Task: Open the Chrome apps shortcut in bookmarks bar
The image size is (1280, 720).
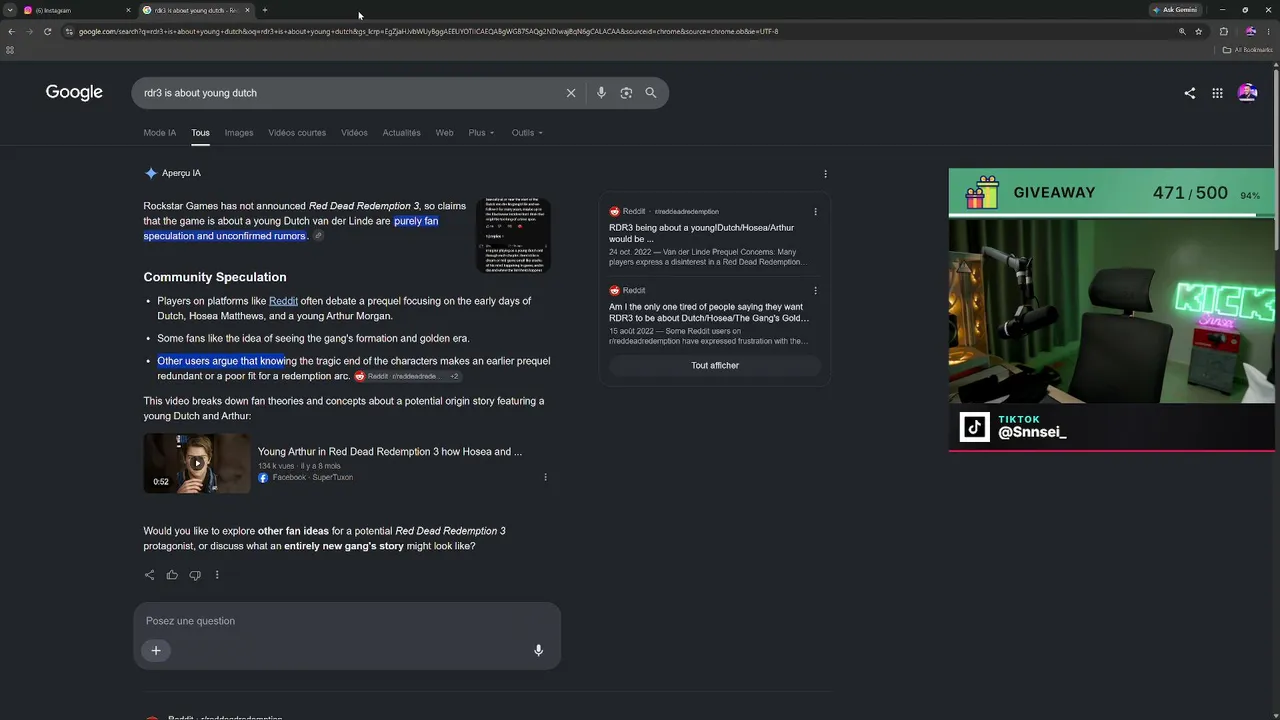Action: pos(10,50)
